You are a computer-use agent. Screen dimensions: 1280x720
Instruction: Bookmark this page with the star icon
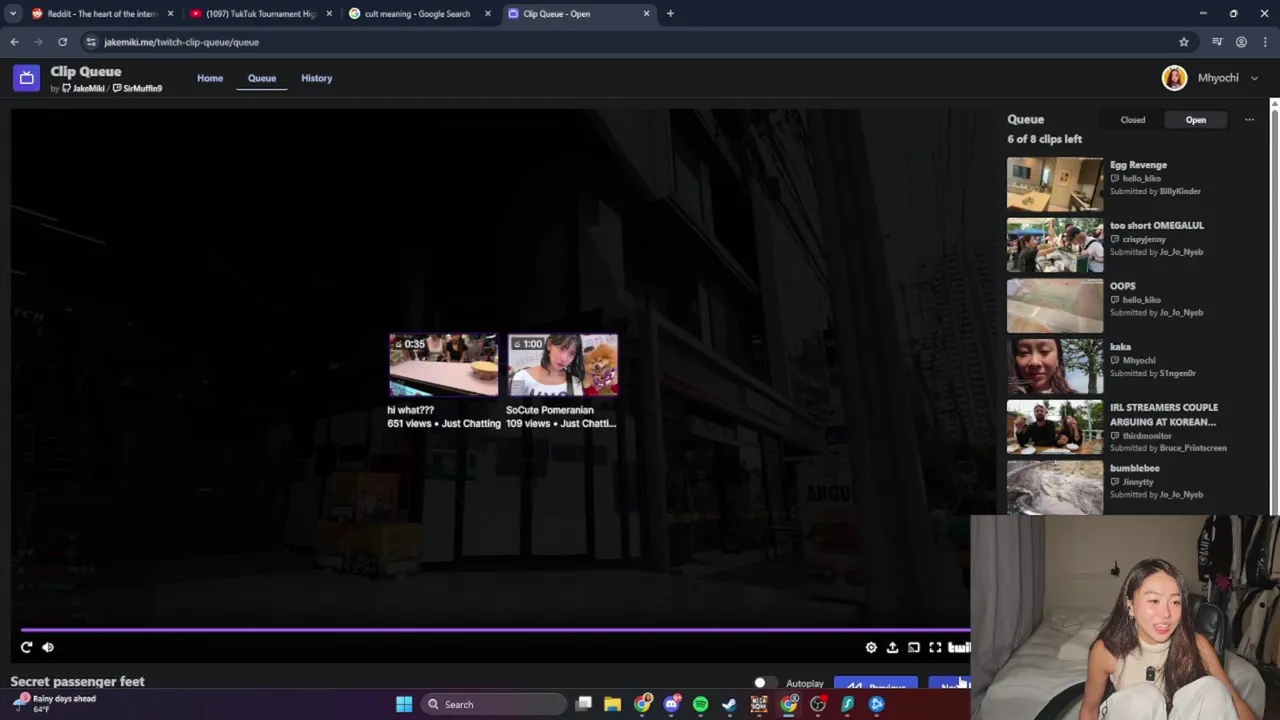(1184, 42)
